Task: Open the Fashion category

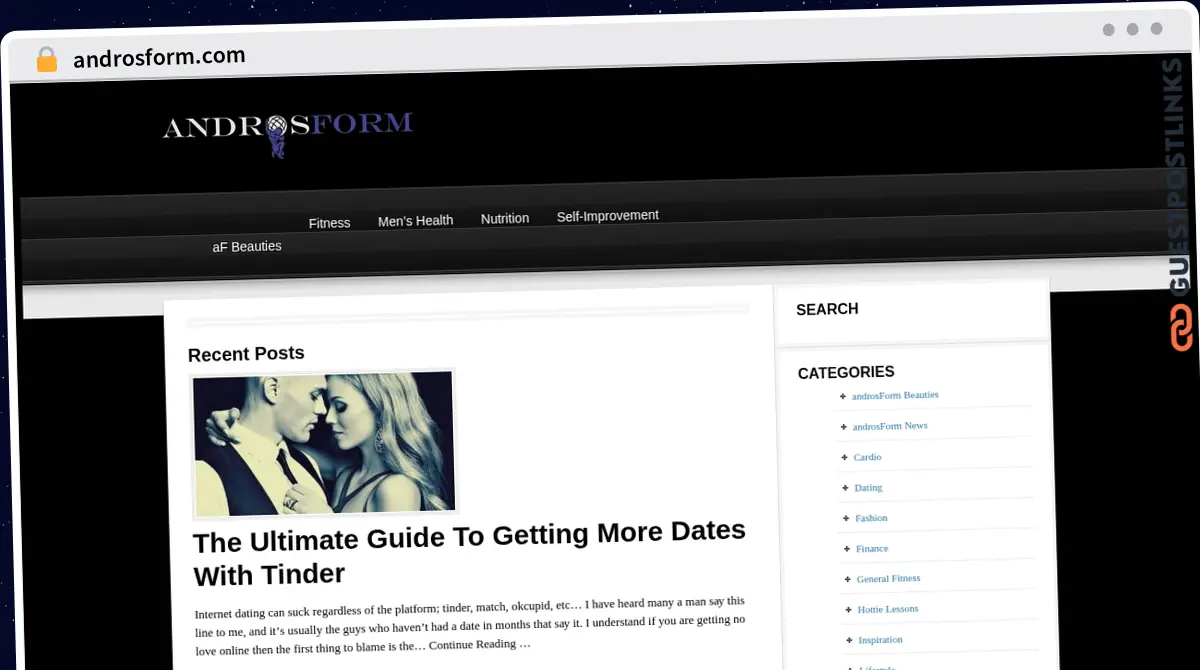Action: [871, 518]
